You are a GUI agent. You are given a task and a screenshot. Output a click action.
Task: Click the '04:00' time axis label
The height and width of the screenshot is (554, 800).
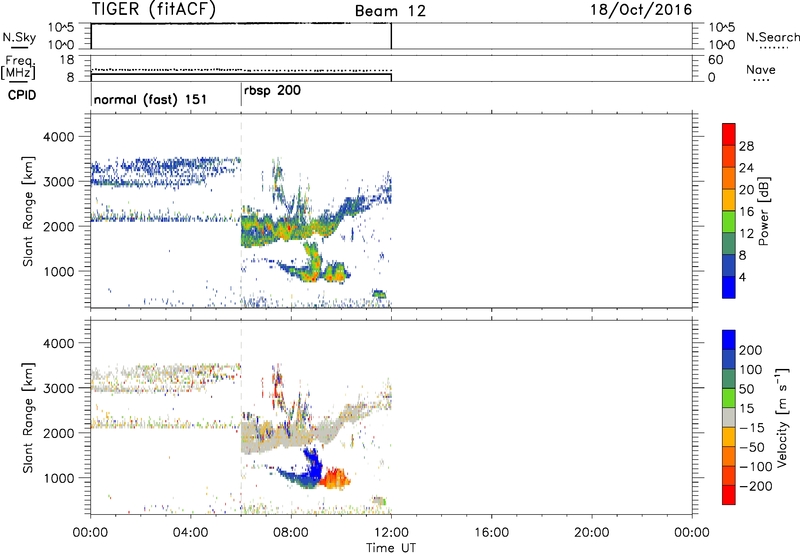pyautogui.click(x=191, y=533)
